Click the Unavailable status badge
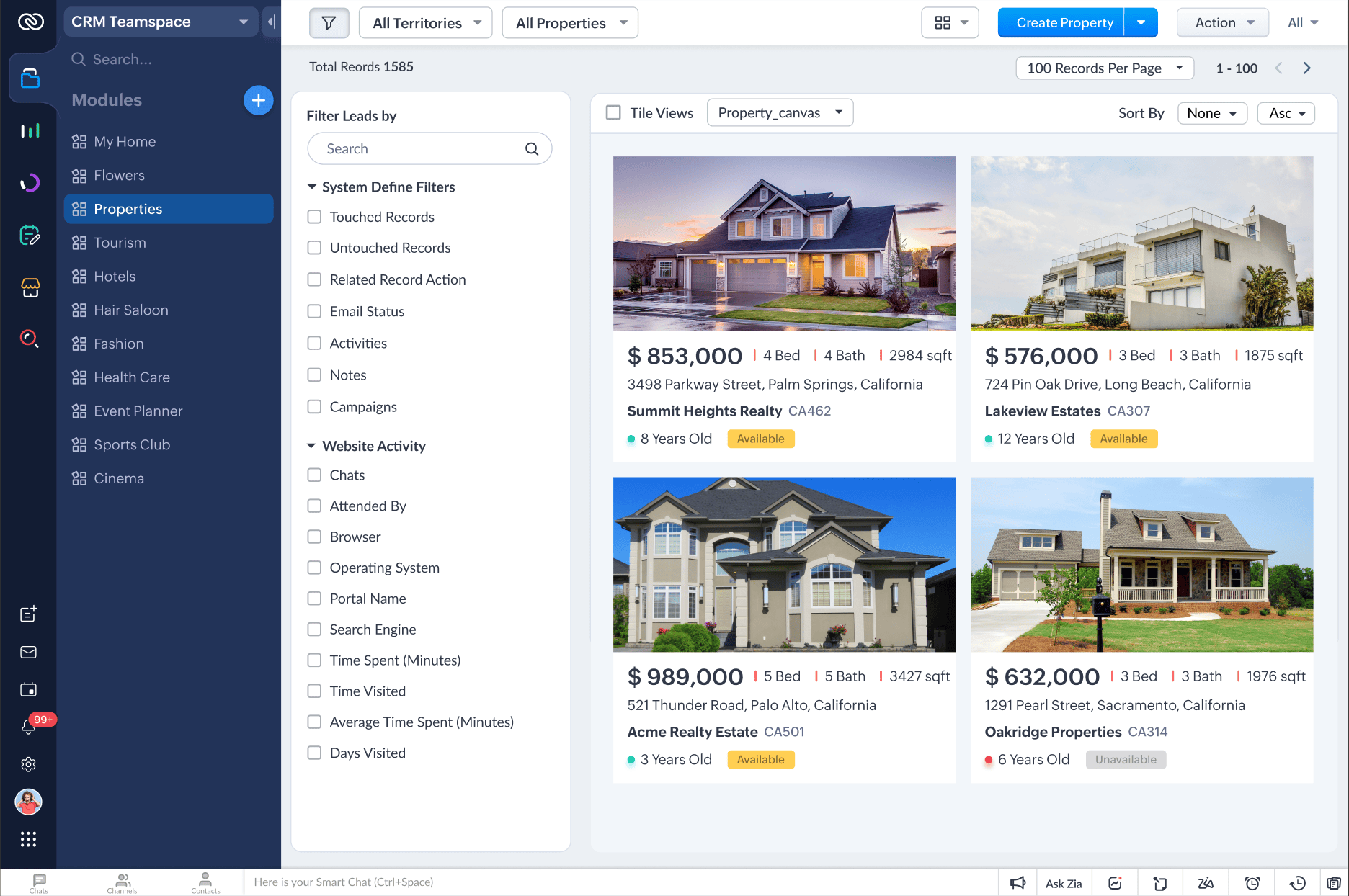Image resolution: width=1349 pixels, height=896 pixels. [x=1125, y=760]
